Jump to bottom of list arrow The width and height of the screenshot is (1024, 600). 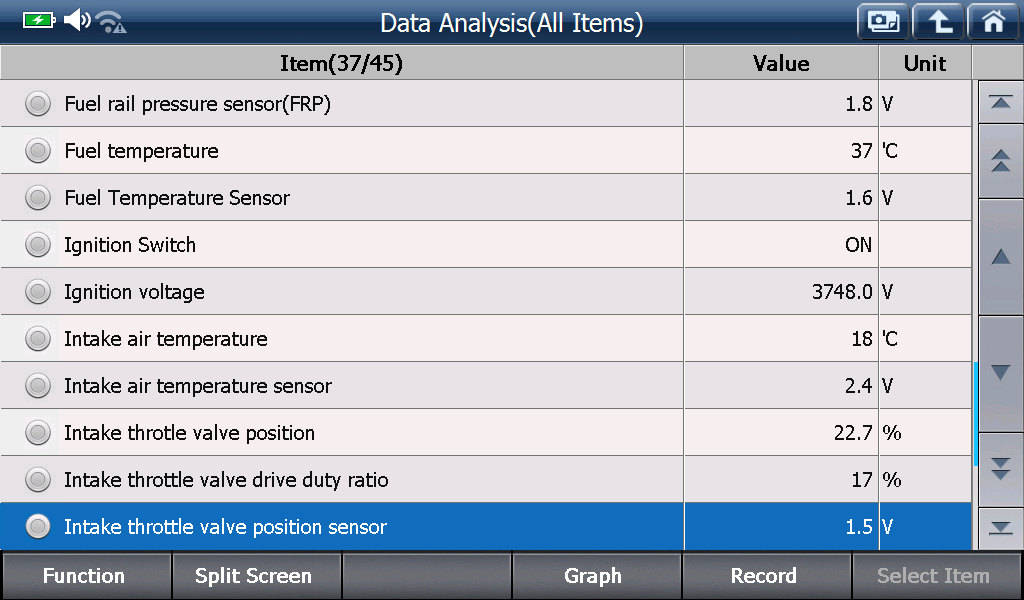point(1000,528)
